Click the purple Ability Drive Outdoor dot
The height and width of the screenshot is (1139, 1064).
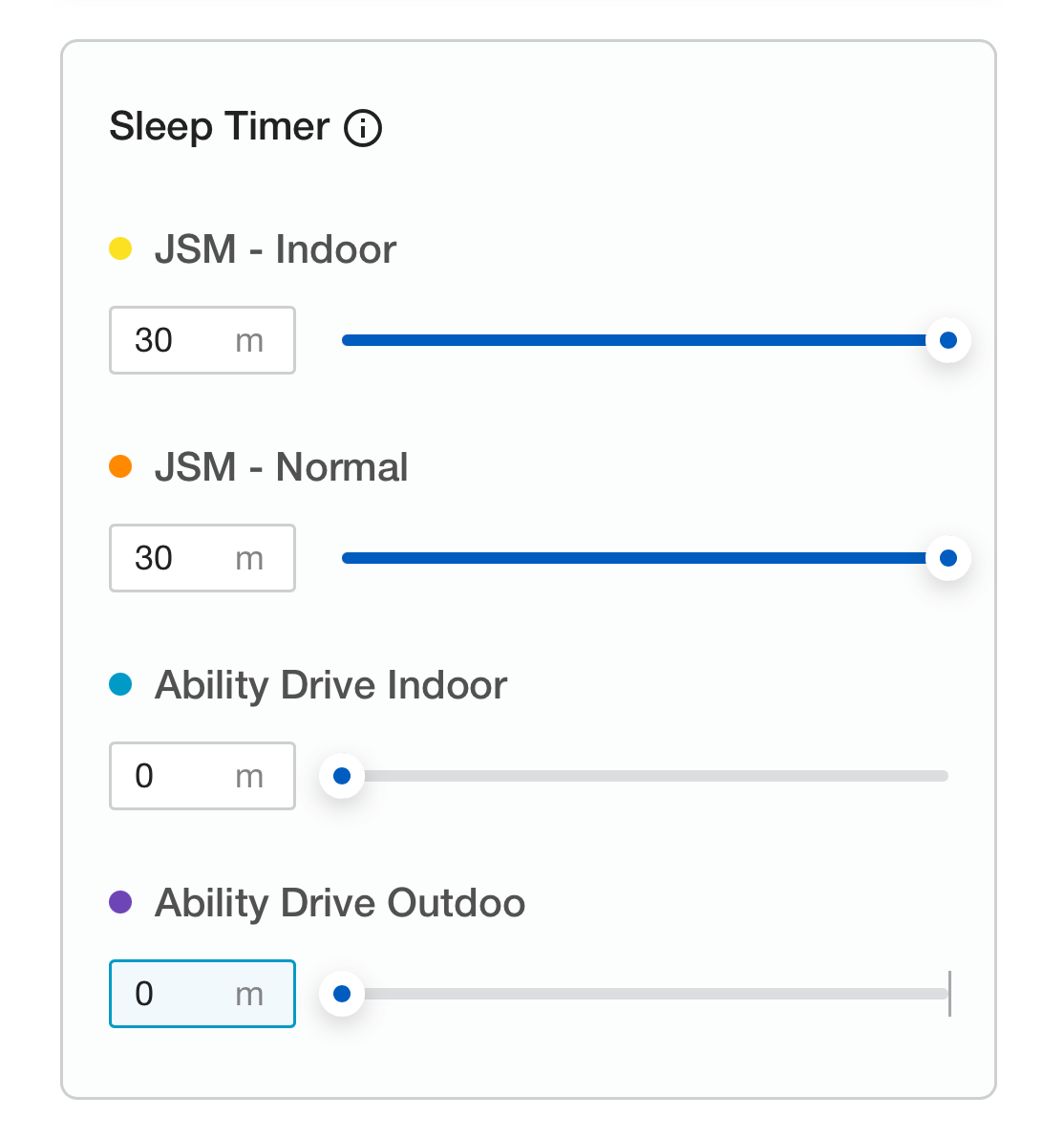click(x=120, y=902)
